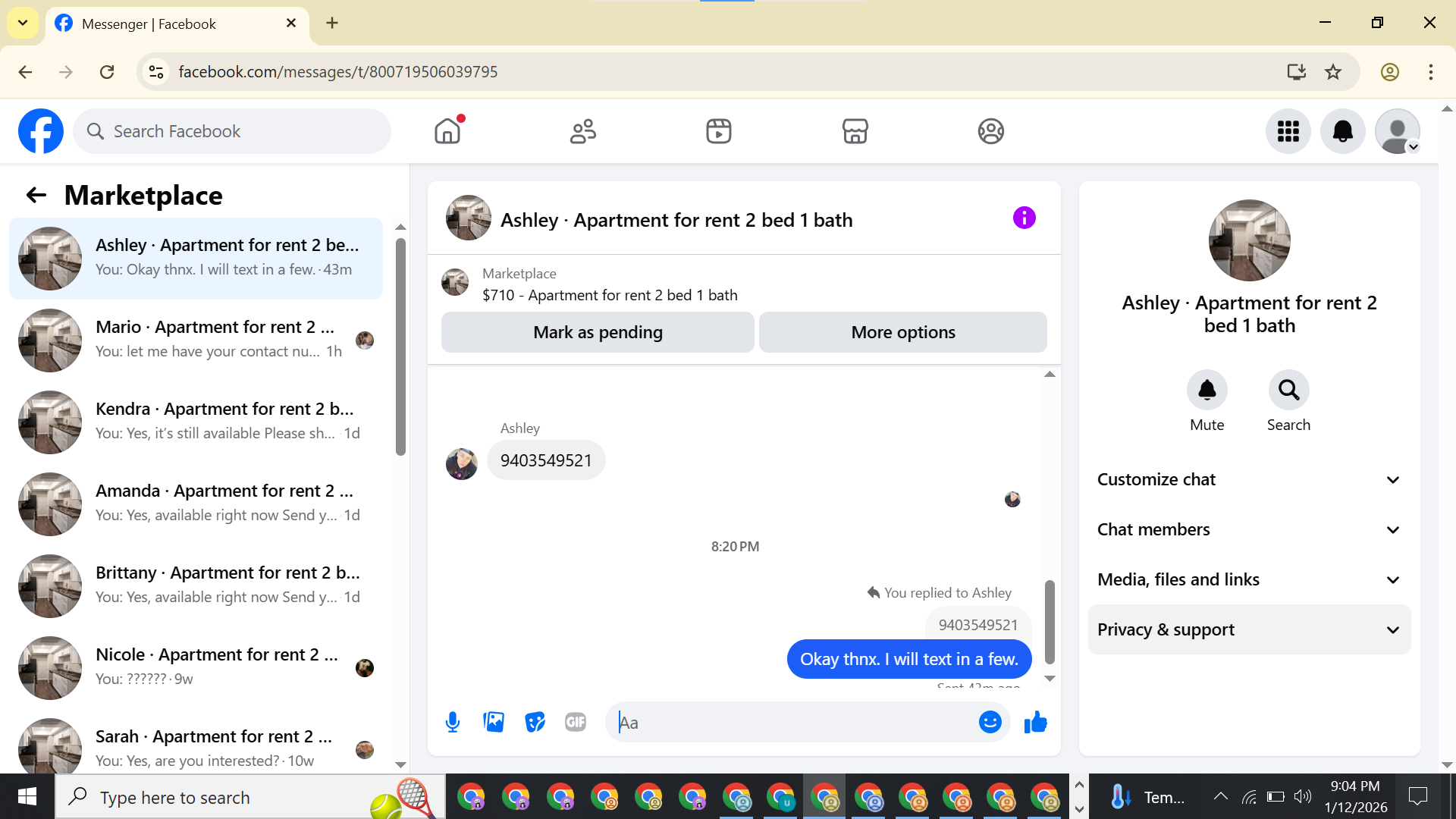Open the GIF picker

click(x=576, y=722)
